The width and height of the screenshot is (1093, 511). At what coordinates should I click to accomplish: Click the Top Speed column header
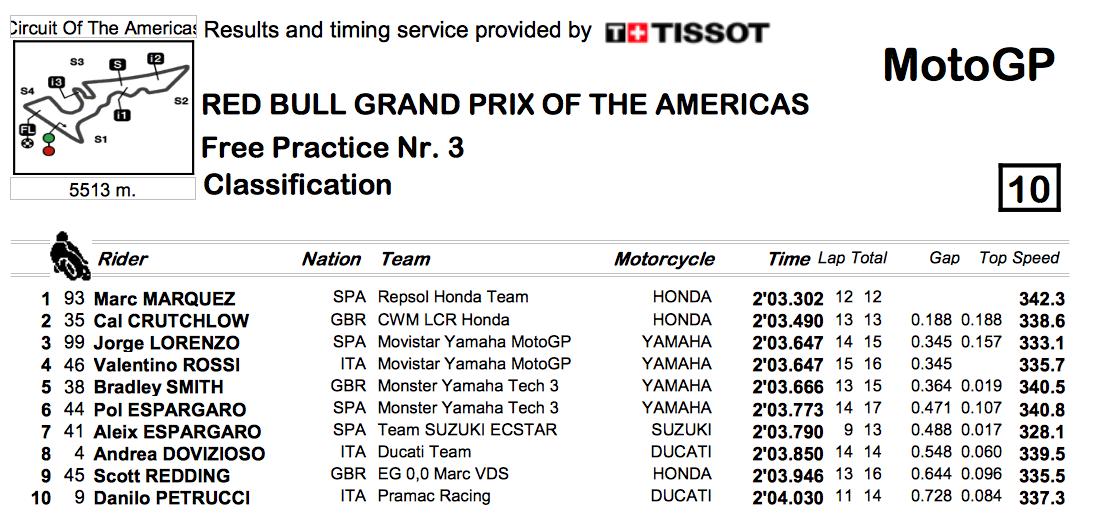point(1019,258)
